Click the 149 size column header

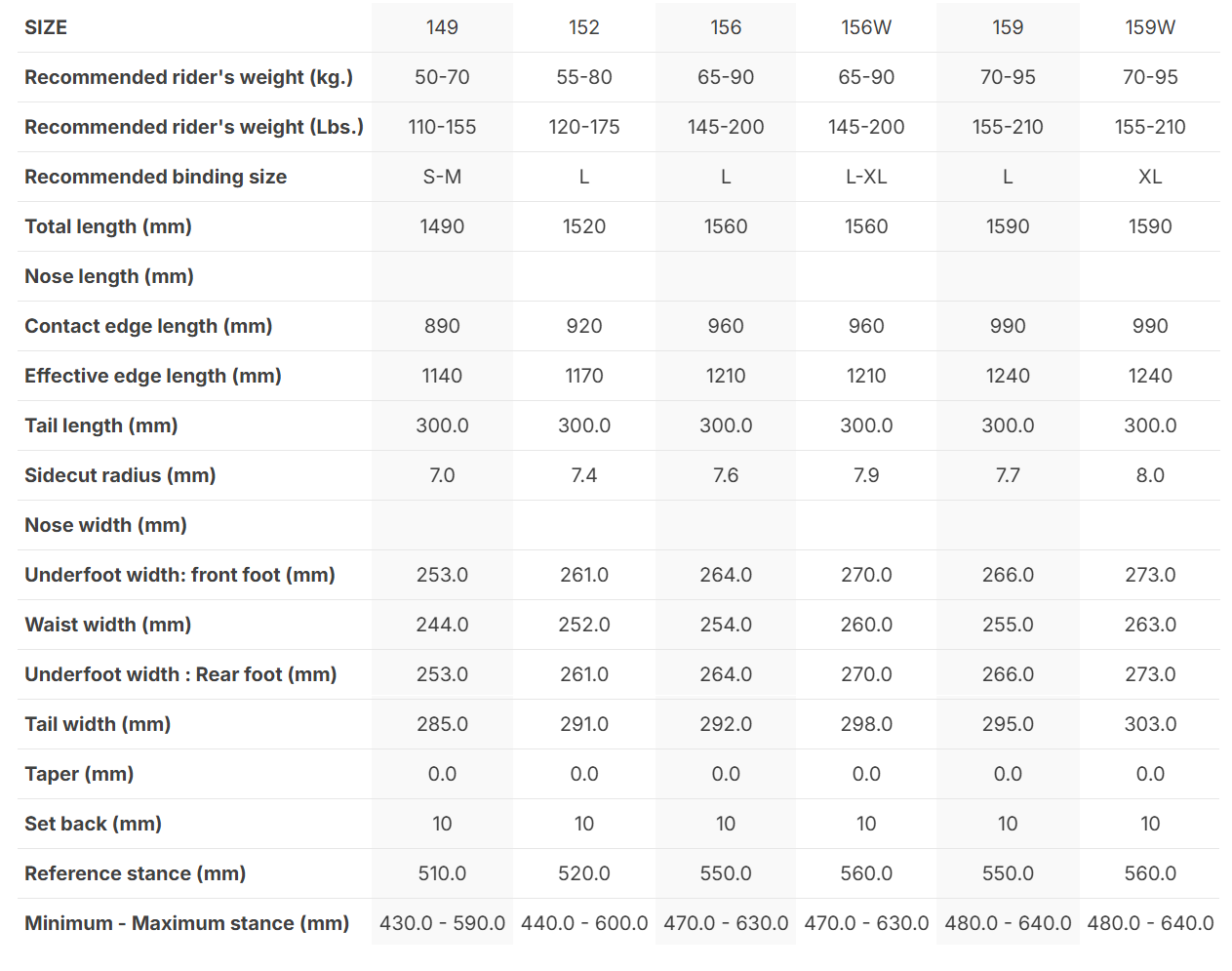[x=442, y=27]
